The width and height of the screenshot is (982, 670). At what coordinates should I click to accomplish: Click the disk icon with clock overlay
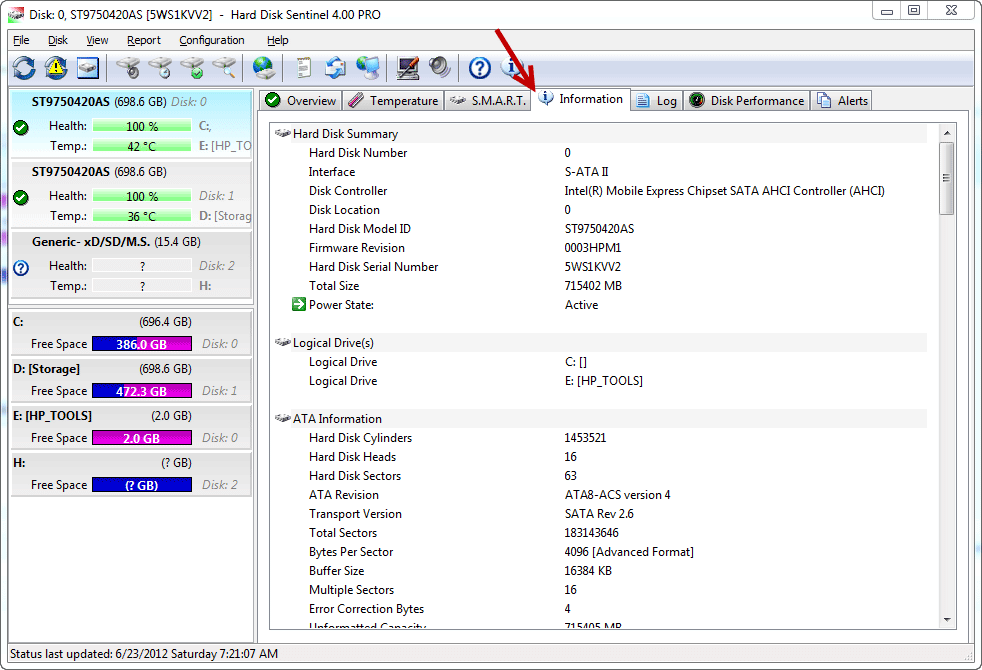click(x=160, y=68)
